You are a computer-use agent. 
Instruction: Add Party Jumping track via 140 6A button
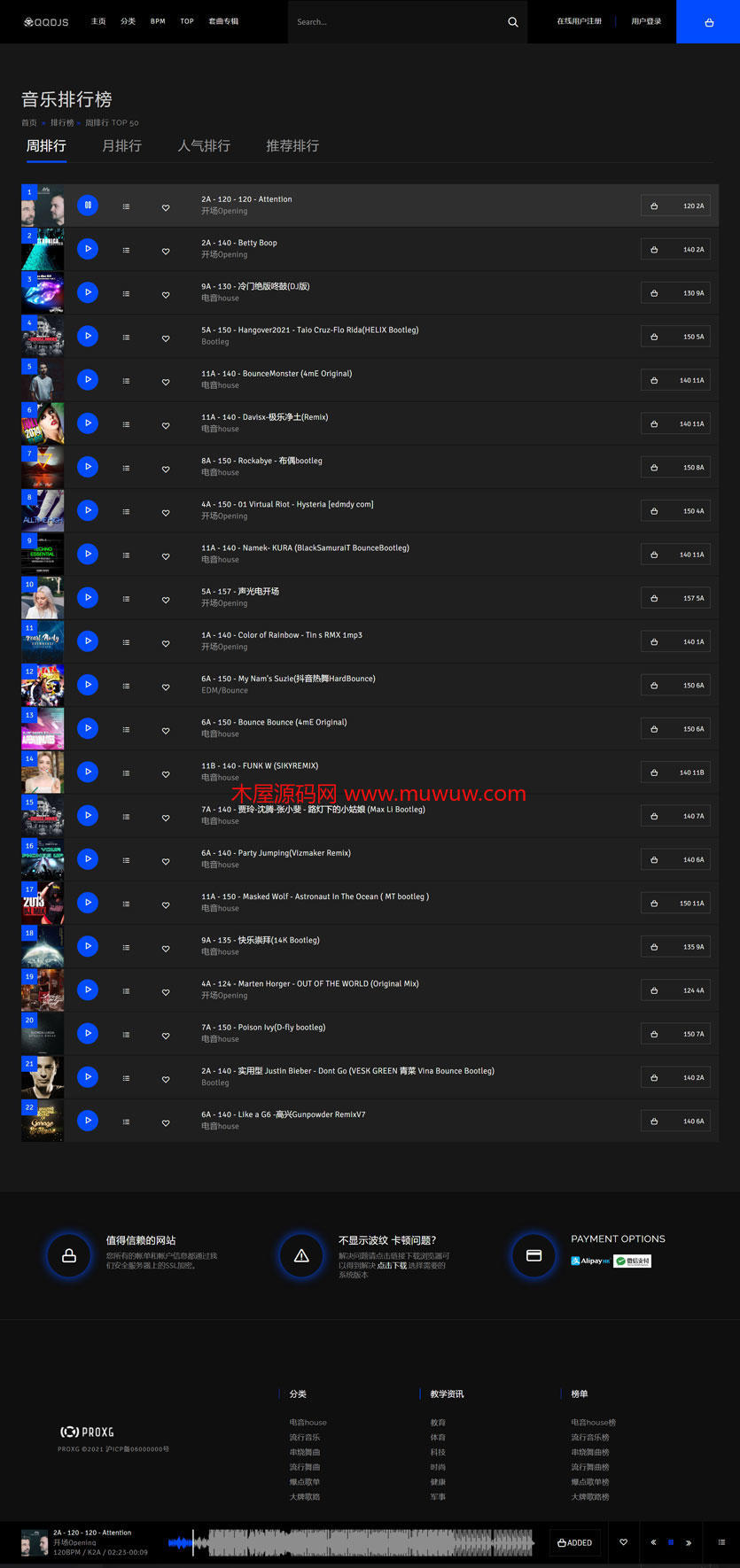point(675,859)
